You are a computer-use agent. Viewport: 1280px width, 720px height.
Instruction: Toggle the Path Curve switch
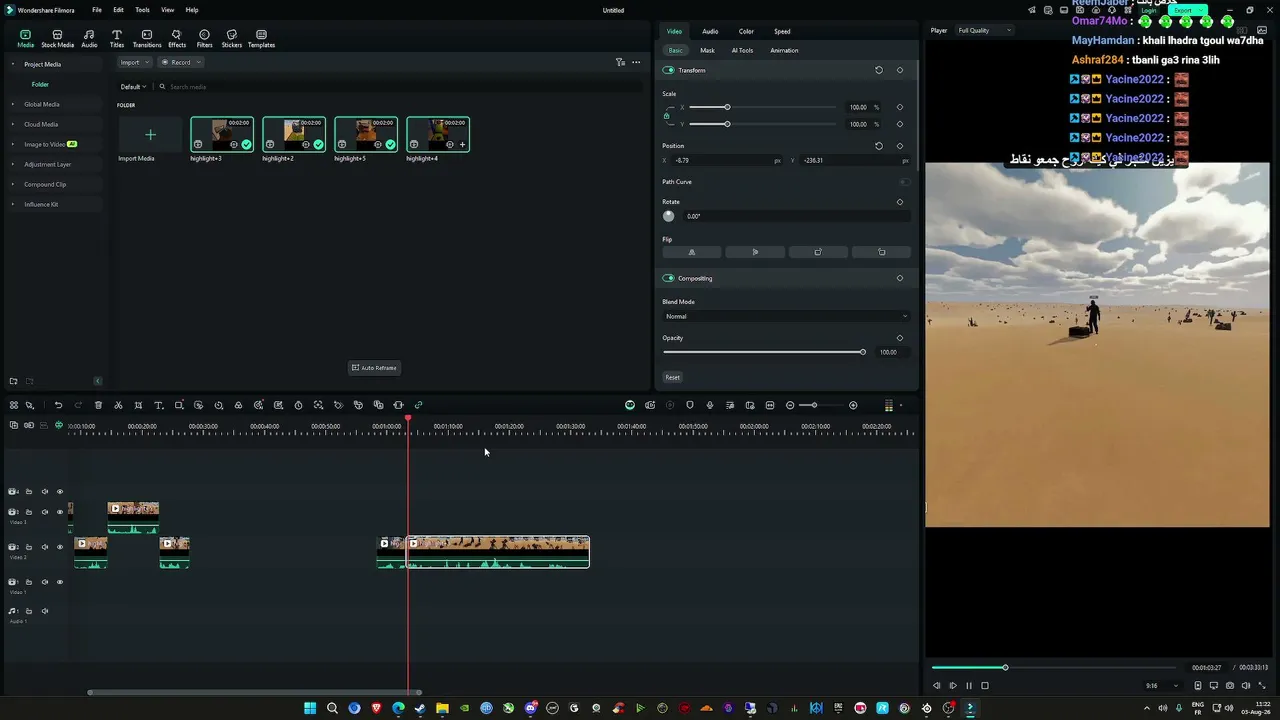[905, 182]
